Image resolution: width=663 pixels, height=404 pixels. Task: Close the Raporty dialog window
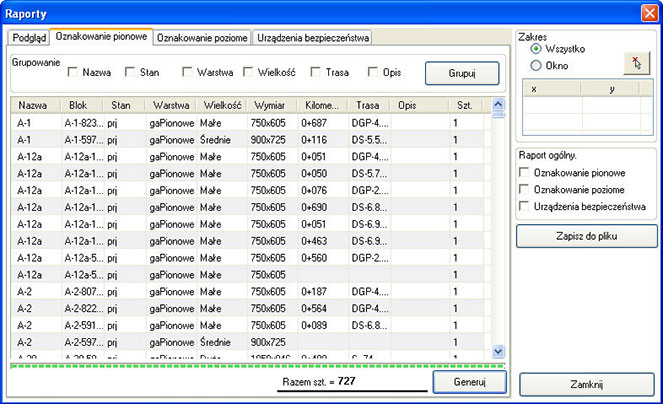(x=647, y=11)
